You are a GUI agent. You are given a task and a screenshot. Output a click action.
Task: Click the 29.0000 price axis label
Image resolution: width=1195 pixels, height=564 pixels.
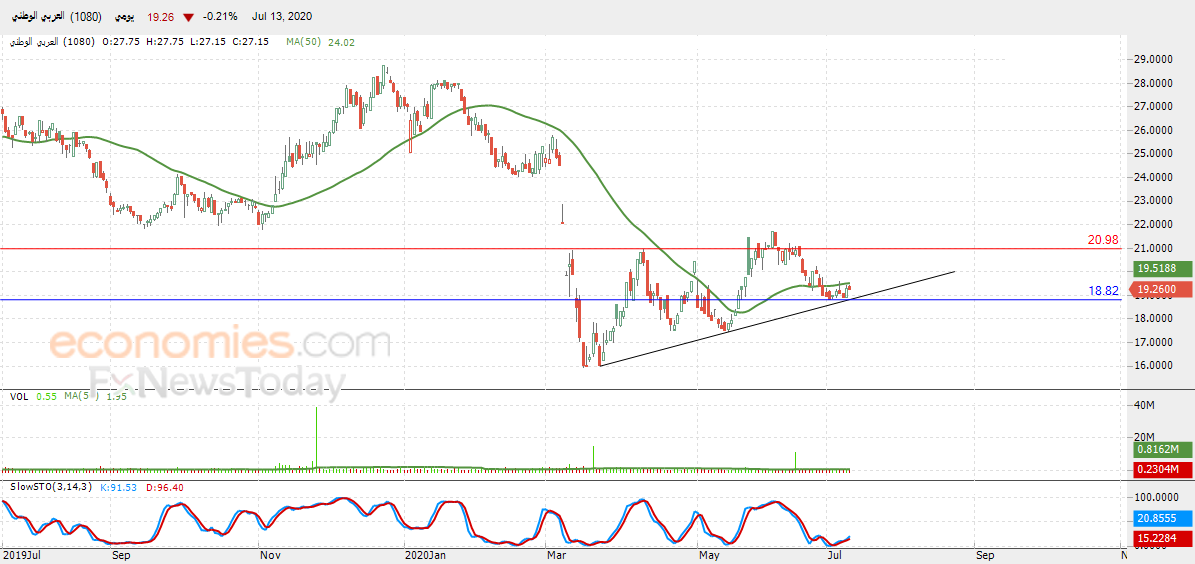(1152, 59)
